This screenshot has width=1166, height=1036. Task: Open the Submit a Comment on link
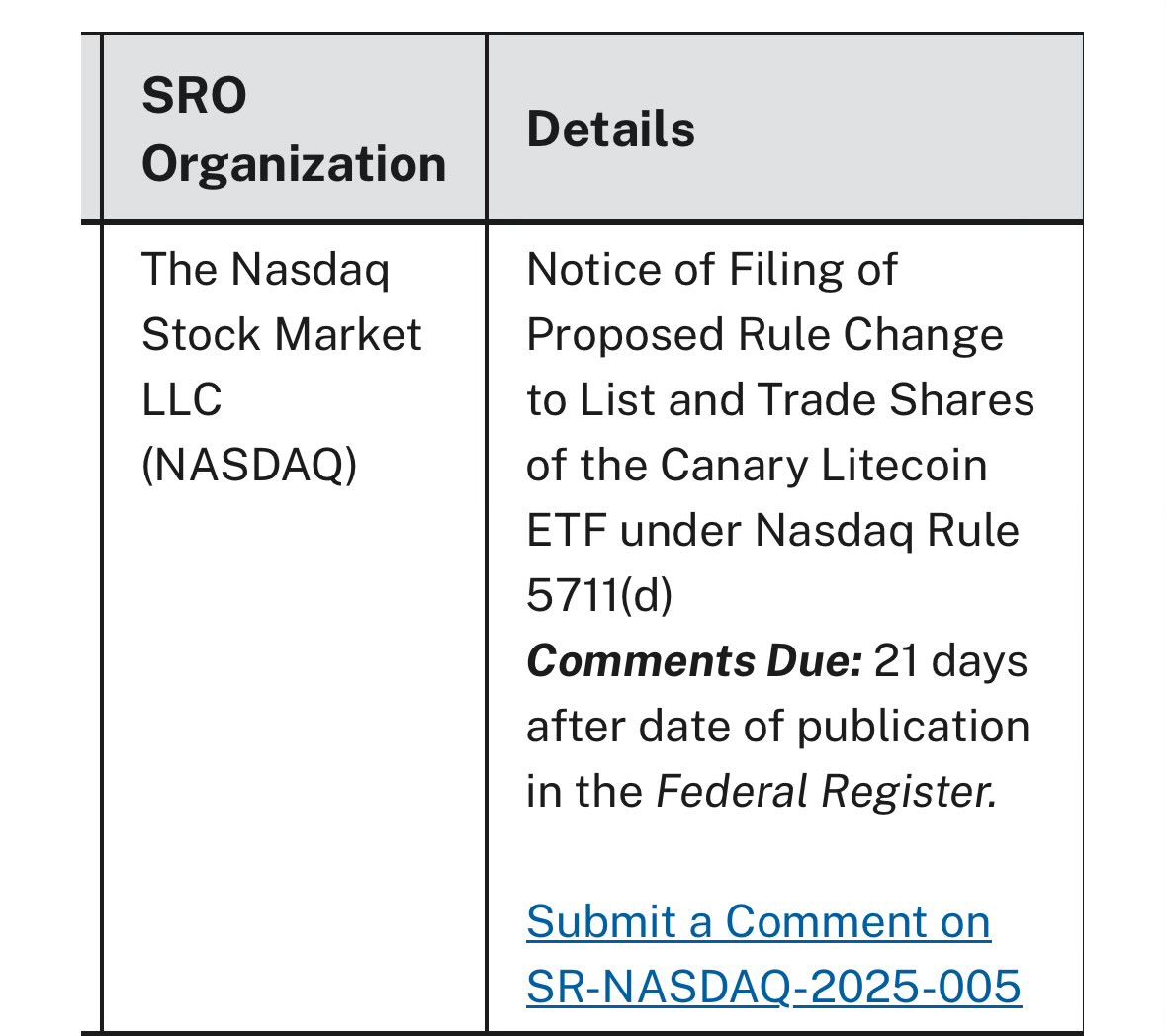(x=759, y=922)
